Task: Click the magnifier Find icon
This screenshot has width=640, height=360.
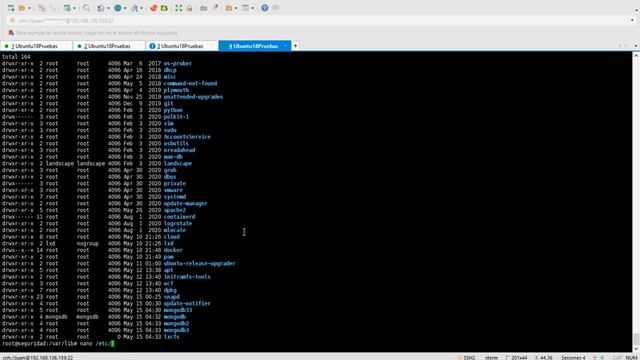Action: click(x=87, y=8)
